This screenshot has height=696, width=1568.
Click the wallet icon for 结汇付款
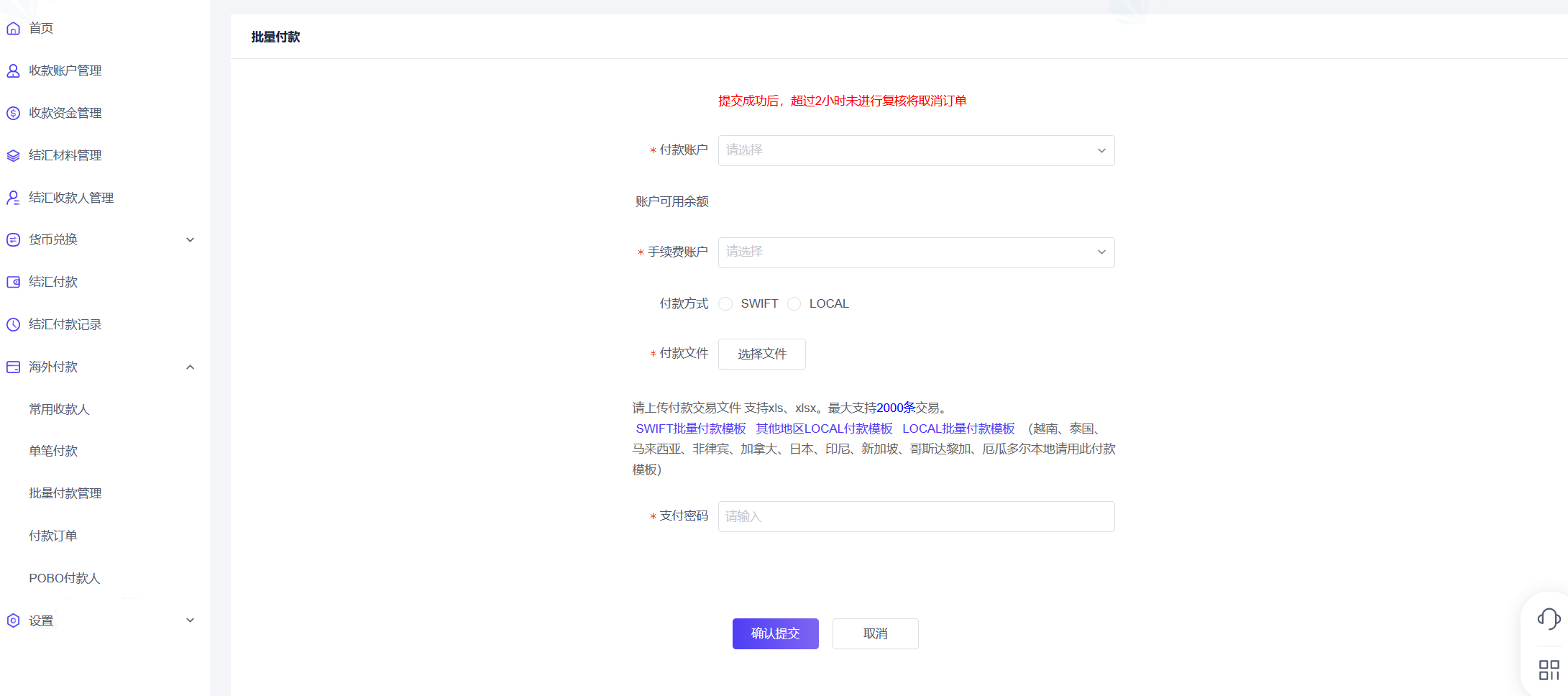pyautogui.click(x=13, y=282)
